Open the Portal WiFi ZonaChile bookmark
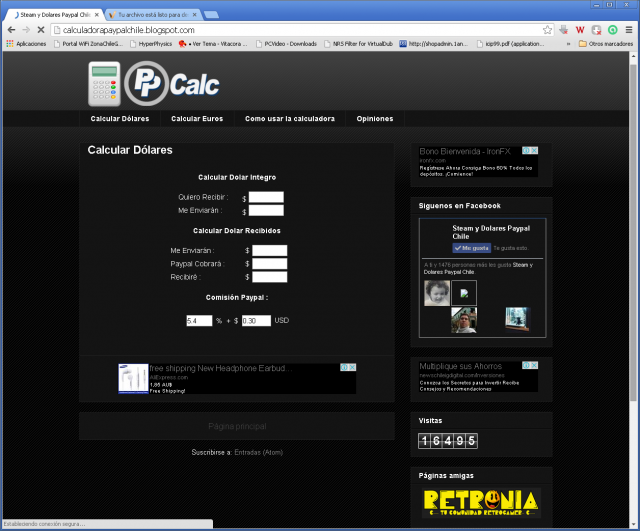Image resolution: width=640 pixels, height=531 pixels. pyautogui.click(x=89, y=44)
